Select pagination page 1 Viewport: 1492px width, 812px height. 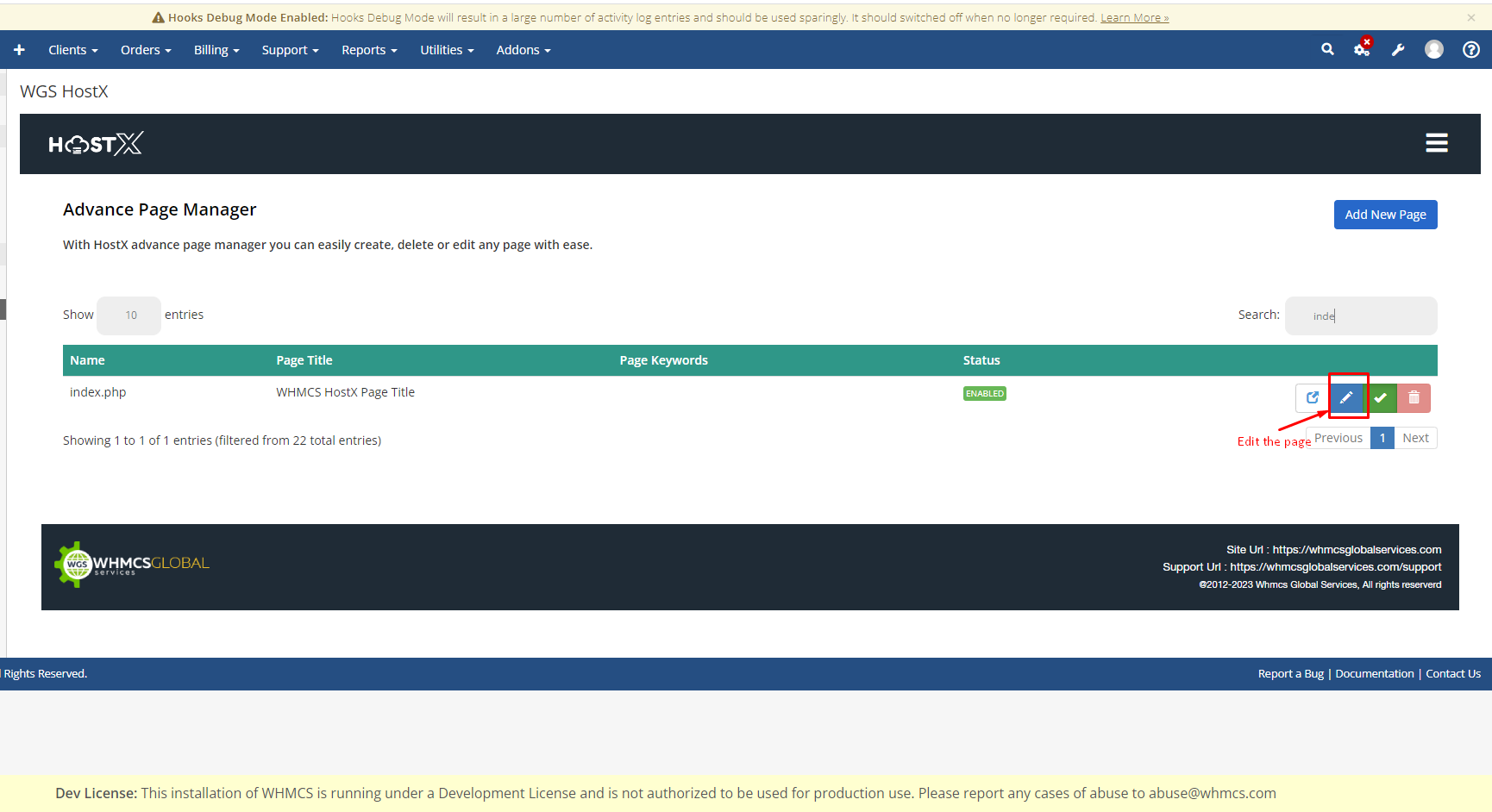tap(1382, 438)
